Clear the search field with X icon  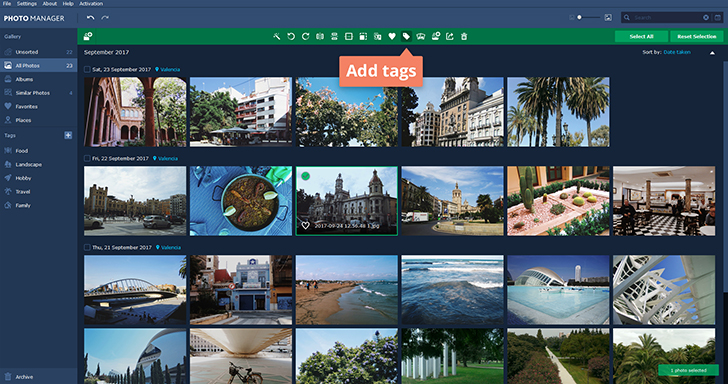coord(706,18)
